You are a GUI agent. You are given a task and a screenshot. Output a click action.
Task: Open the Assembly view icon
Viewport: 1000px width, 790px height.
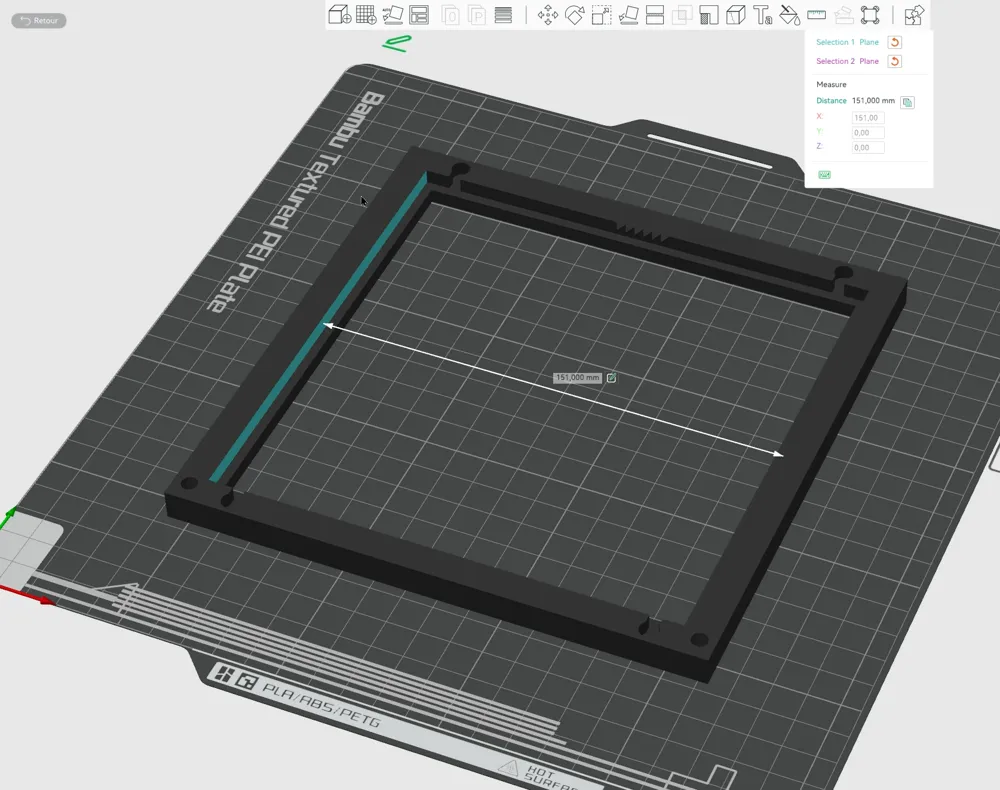[x=914, y=15]
